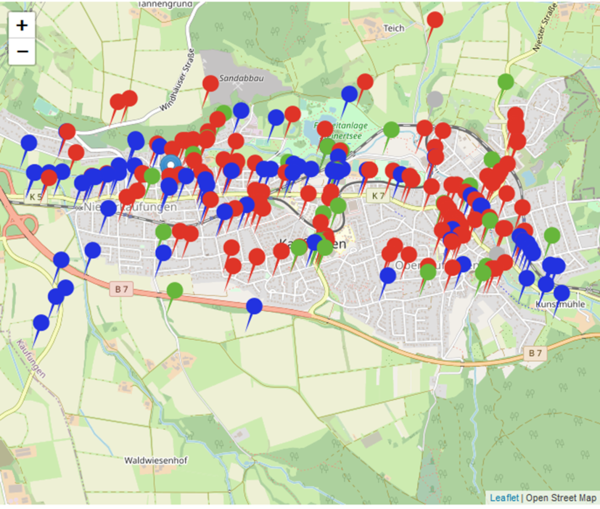Click the red marker beside Sandabbau label
600x509 pixels.
[210, 85]
